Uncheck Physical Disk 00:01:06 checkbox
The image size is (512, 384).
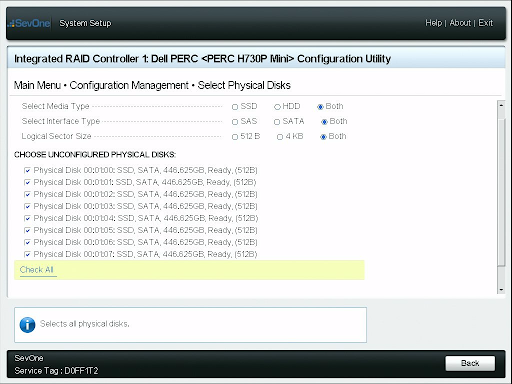pos(27,242)
